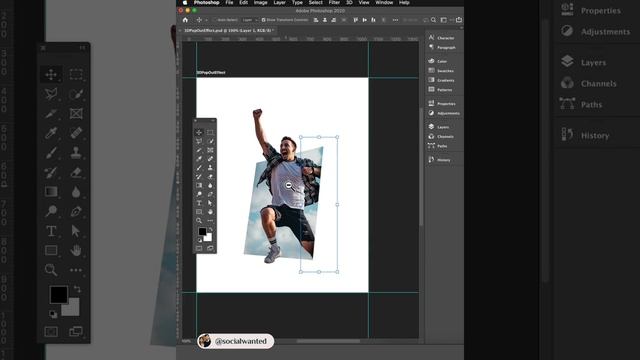Open the Layer dropdown beside Auto-Select
The height and width of the screenshot is (360, 640).
pos(249,20)
